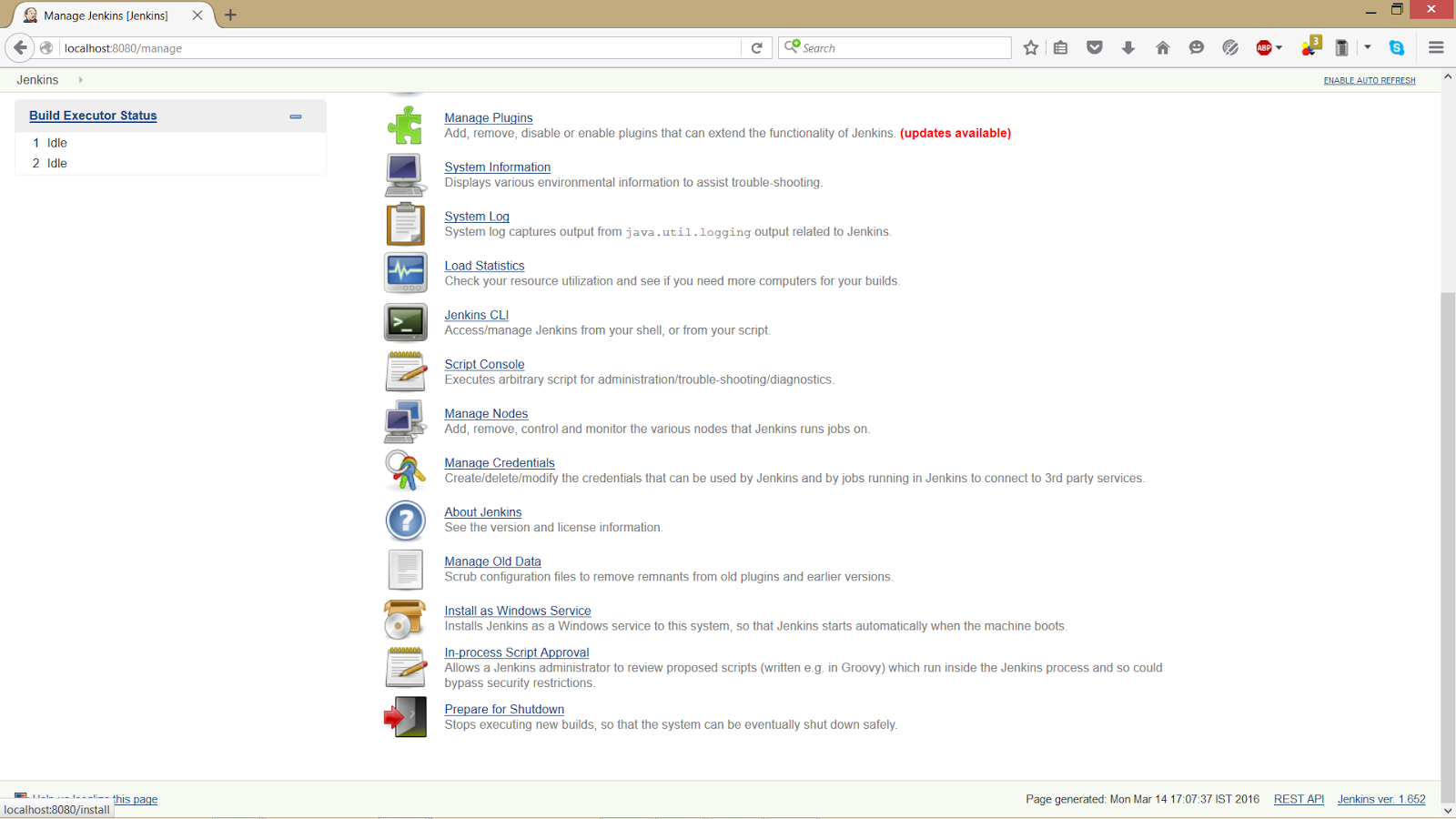Reload the page with the refresh icon
This screenshot has height=819, width=1456.
click(x=756, y=48)
